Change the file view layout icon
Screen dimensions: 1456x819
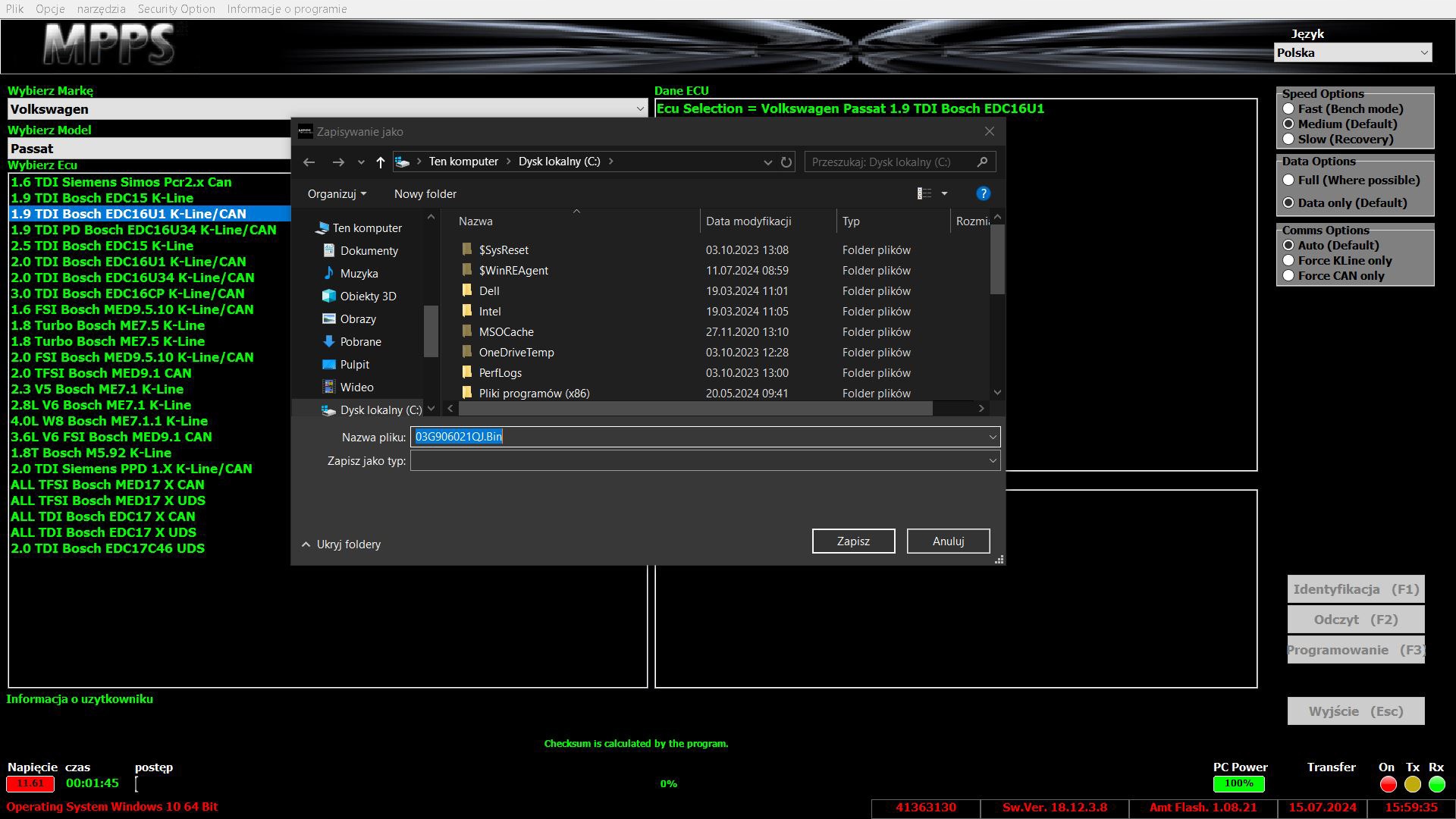[924, 194]
